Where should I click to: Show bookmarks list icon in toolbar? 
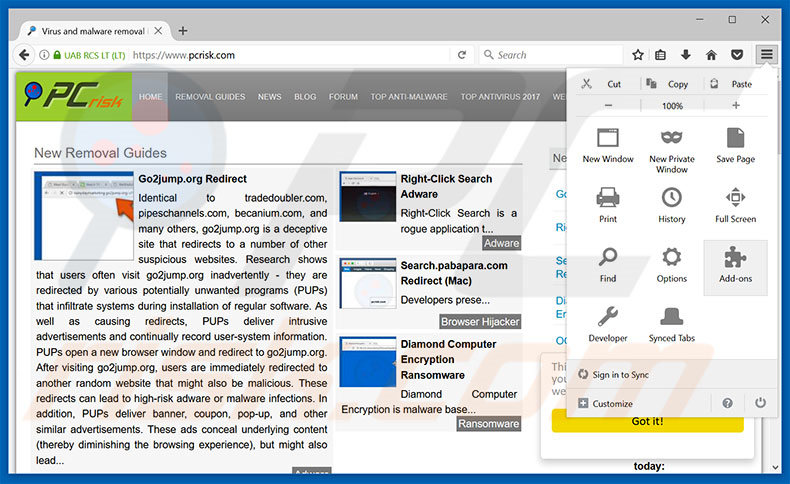[661, 55]
